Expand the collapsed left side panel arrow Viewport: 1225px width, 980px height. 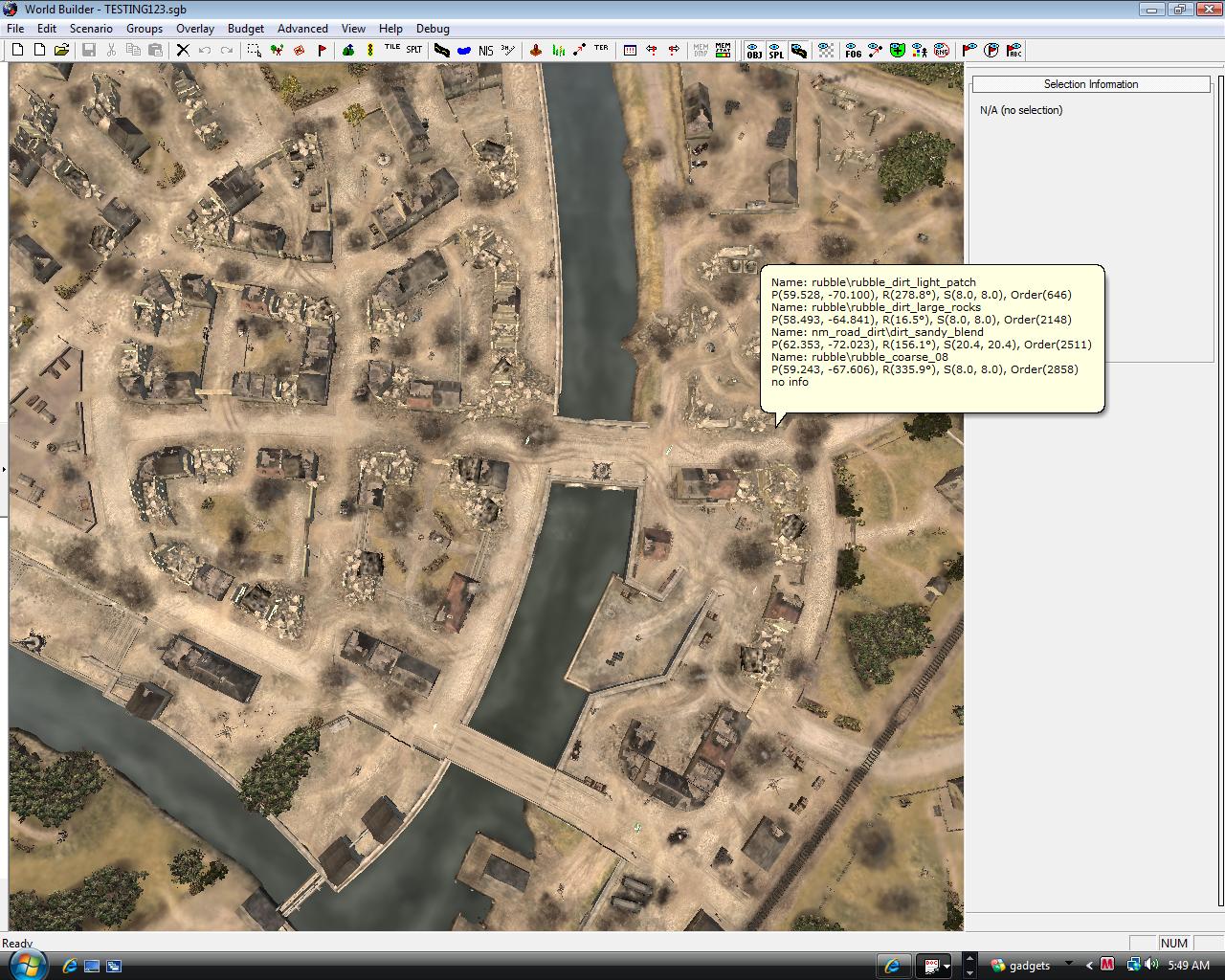coord(4,469)
